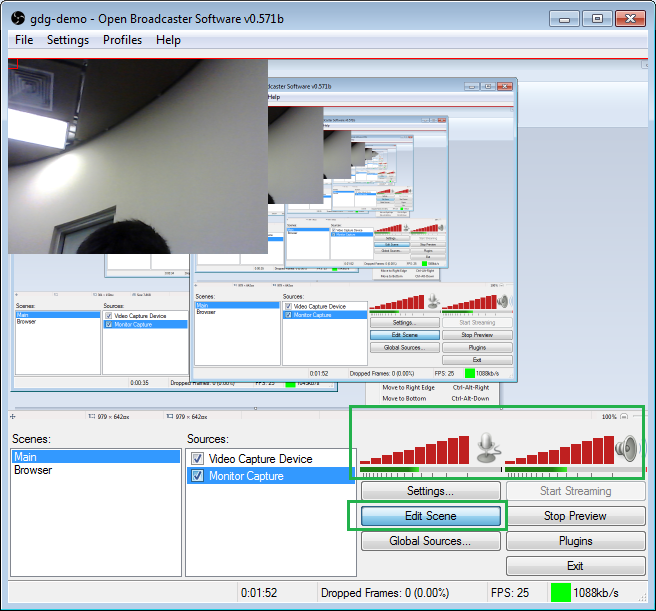Maximize the OBS window

pos(597,19)
